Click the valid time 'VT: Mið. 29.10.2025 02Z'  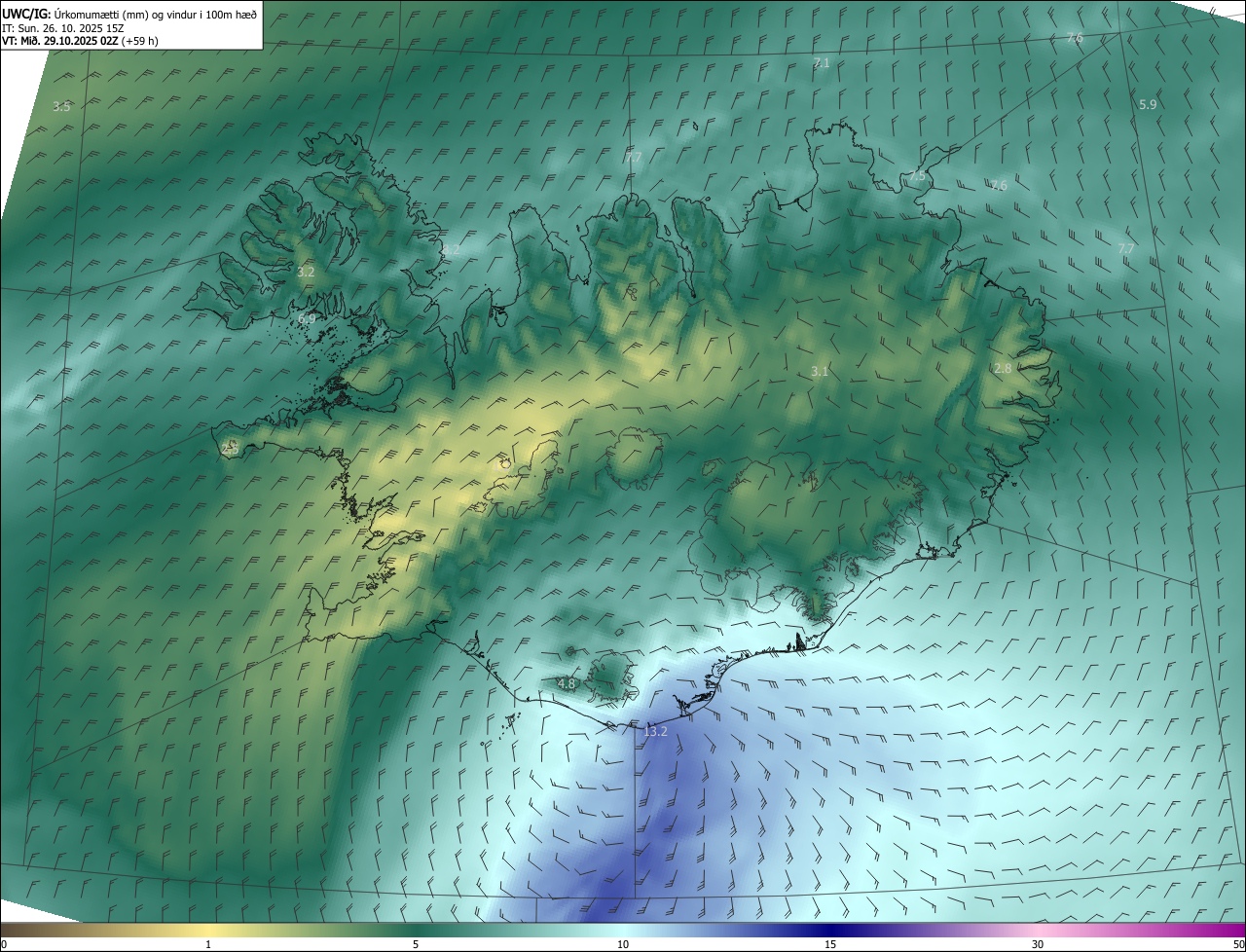point(59,41)
